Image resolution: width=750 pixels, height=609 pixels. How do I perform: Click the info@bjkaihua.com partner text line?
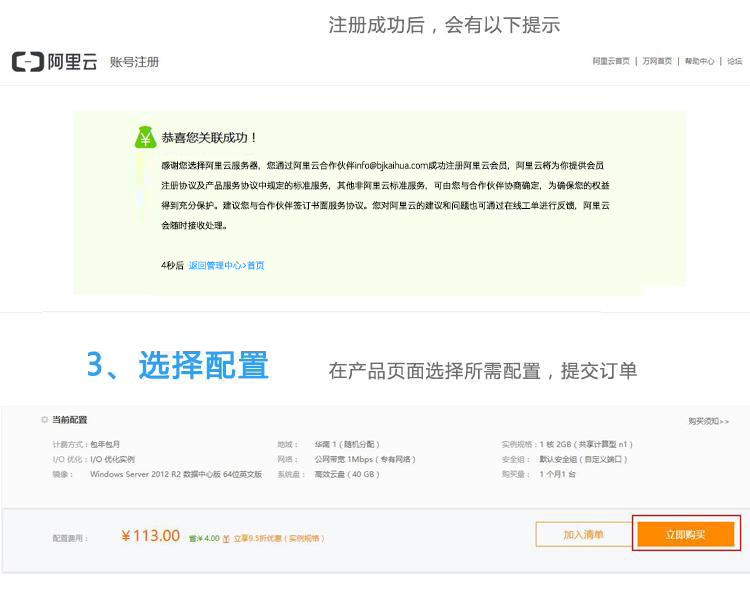pyautogui.click(x=382, y=166)
